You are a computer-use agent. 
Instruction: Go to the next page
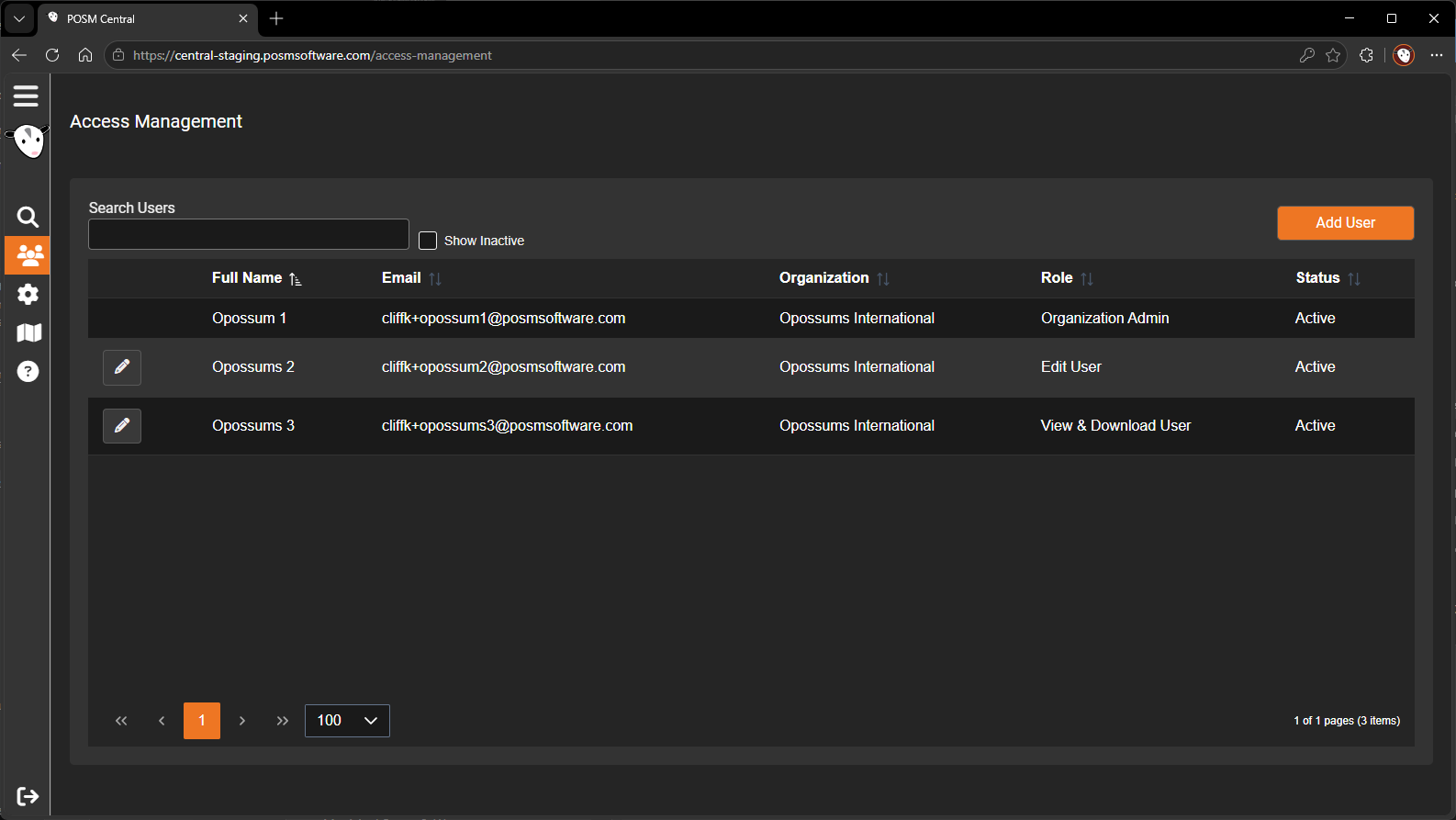[242, 721]
